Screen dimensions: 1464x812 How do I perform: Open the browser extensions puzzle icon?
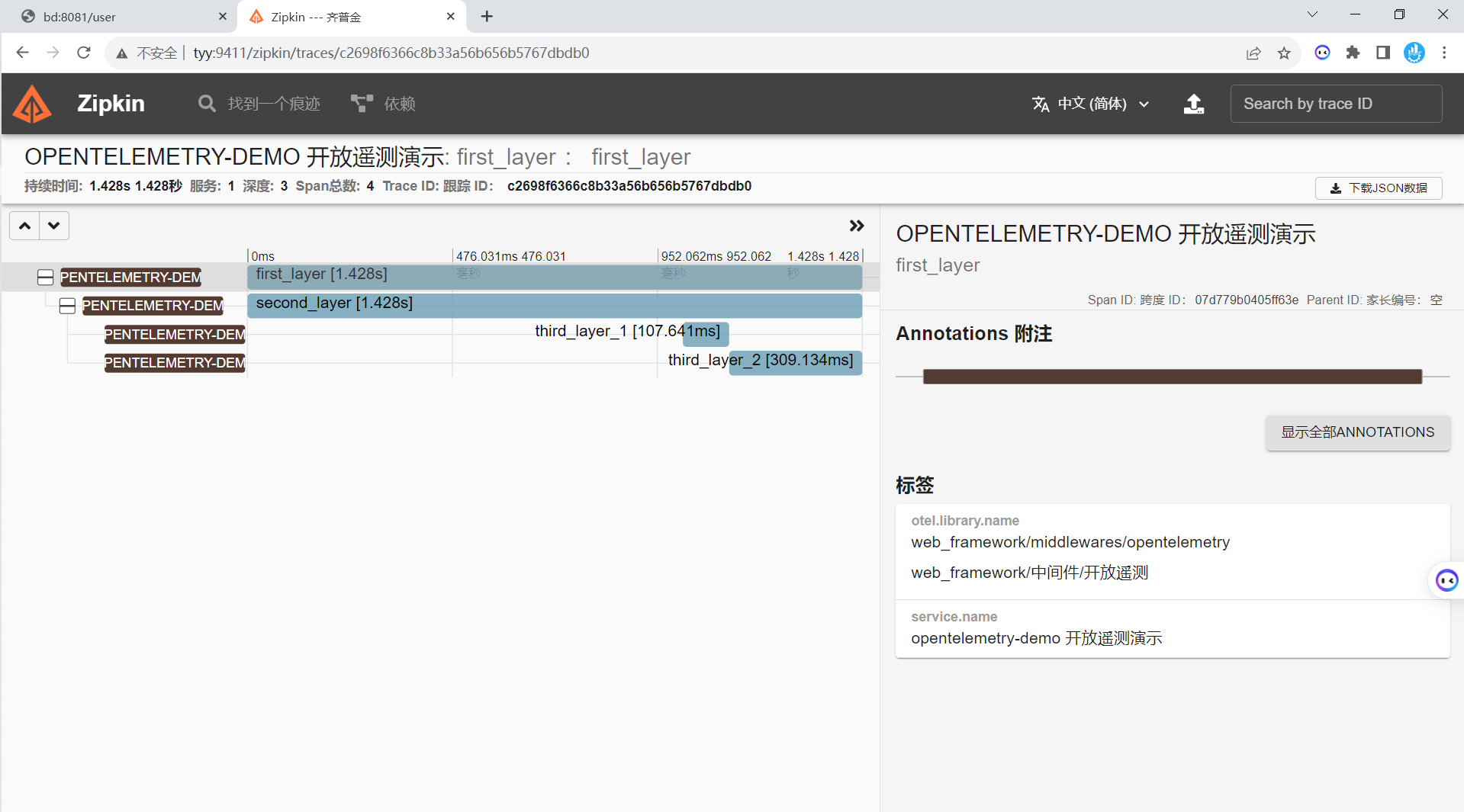1353,53
